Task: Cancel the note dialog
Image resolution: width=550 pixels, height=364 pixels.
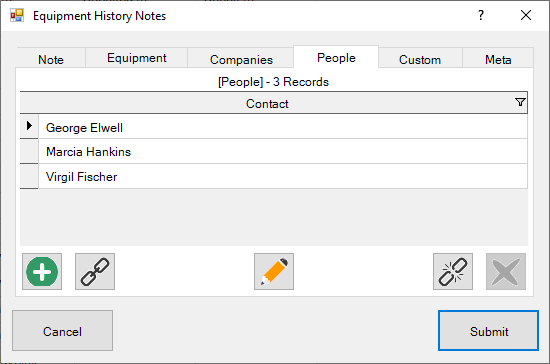Action: [x=62, y=330]
